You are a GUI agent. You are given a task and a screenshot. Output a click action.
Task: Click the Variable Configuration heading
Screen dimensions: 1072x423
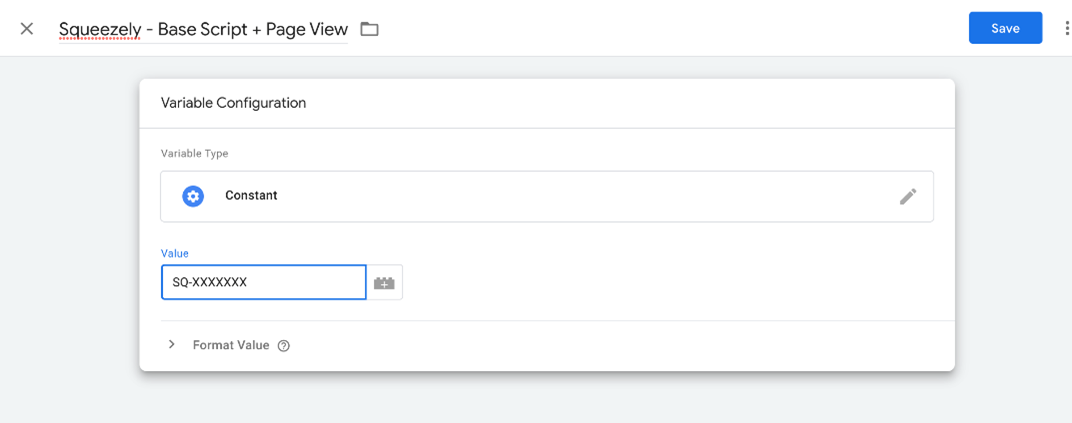pos(233,102)
